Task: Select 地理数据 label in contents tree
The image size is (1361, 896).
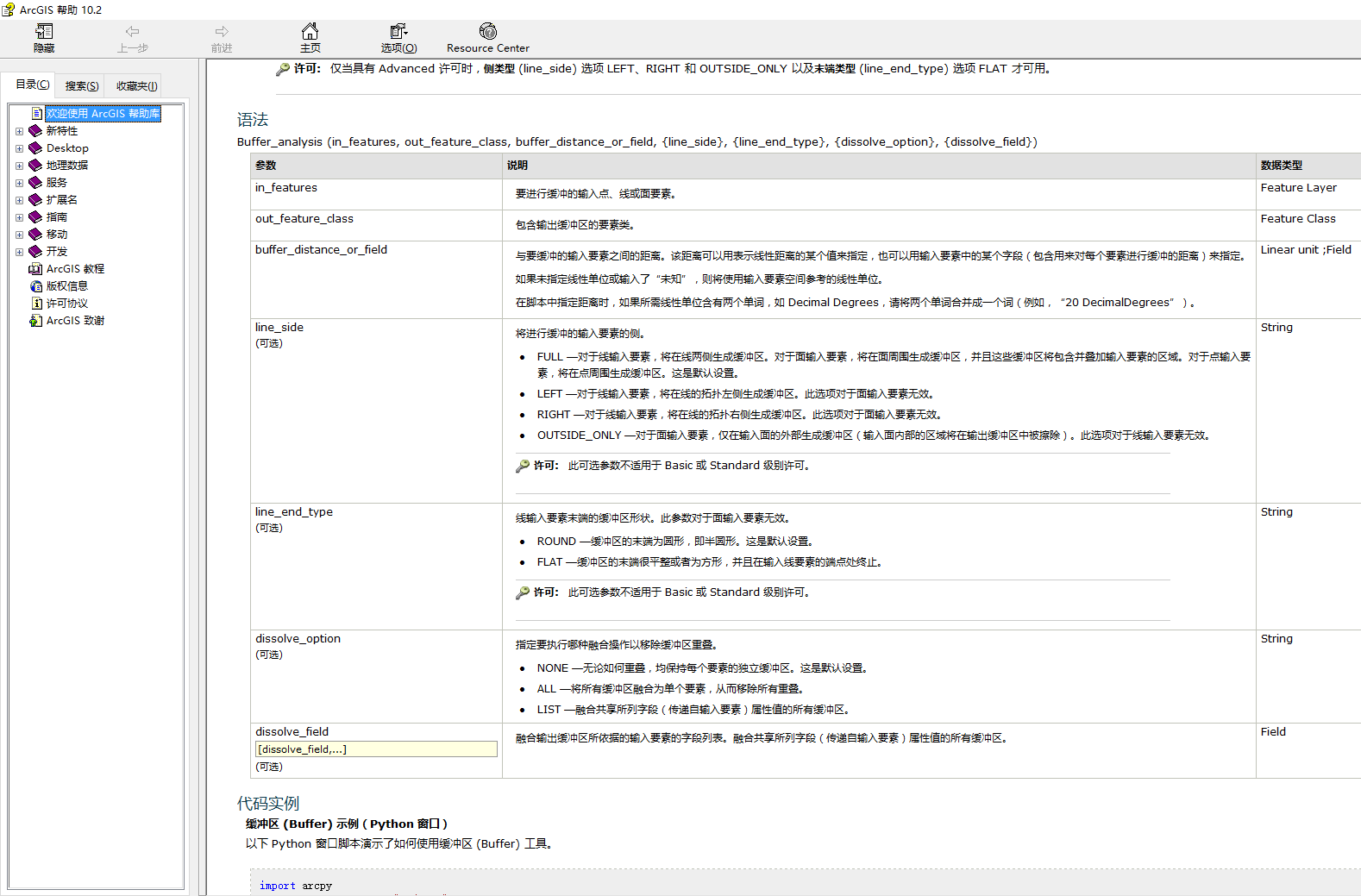Action: [x=67, y=166]
